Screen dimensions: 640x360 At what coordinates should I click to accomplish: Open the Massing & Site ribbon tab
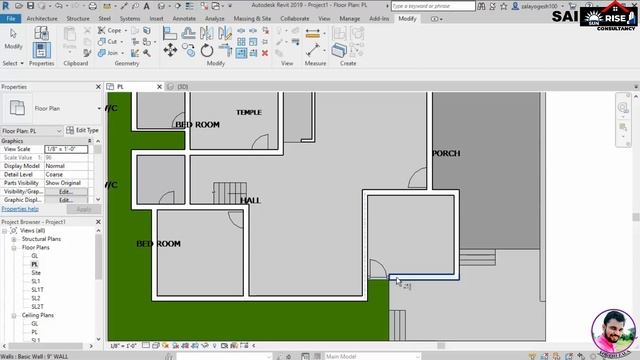click(252, 19)
